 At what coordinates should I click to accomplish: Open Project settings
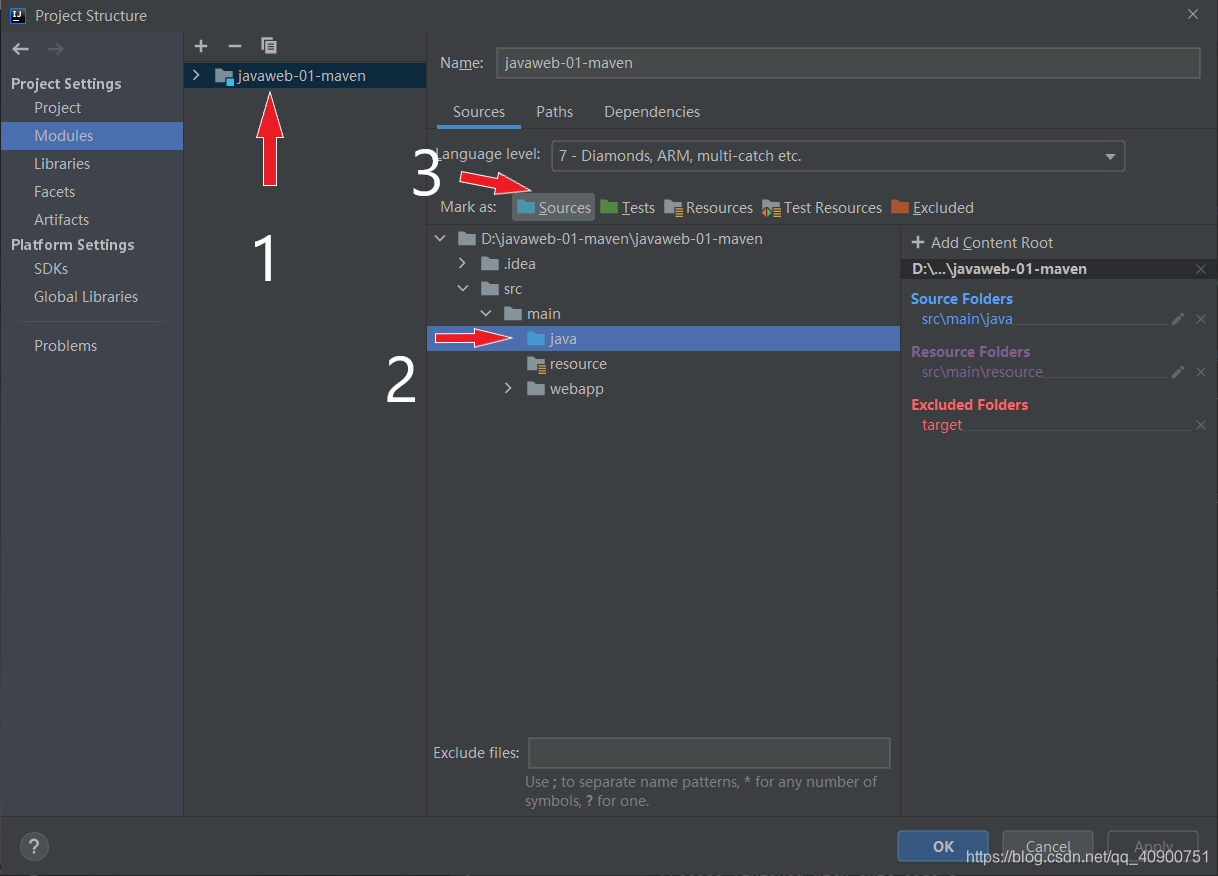click(57, 108)
